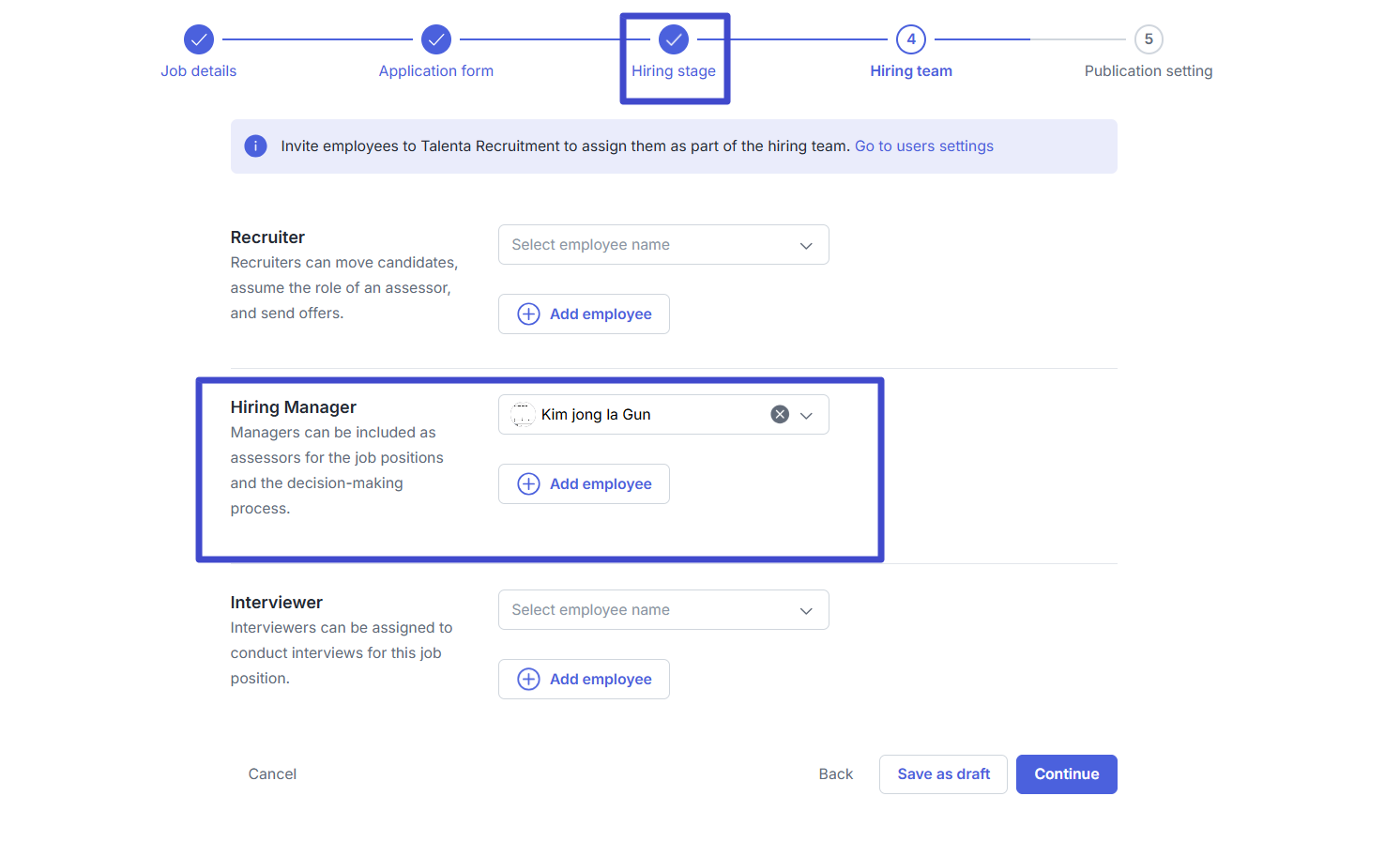The height and width of the screenshot is (842, 1400).
Task: Go Back to previous step
Action: click(x=835, y=774)
